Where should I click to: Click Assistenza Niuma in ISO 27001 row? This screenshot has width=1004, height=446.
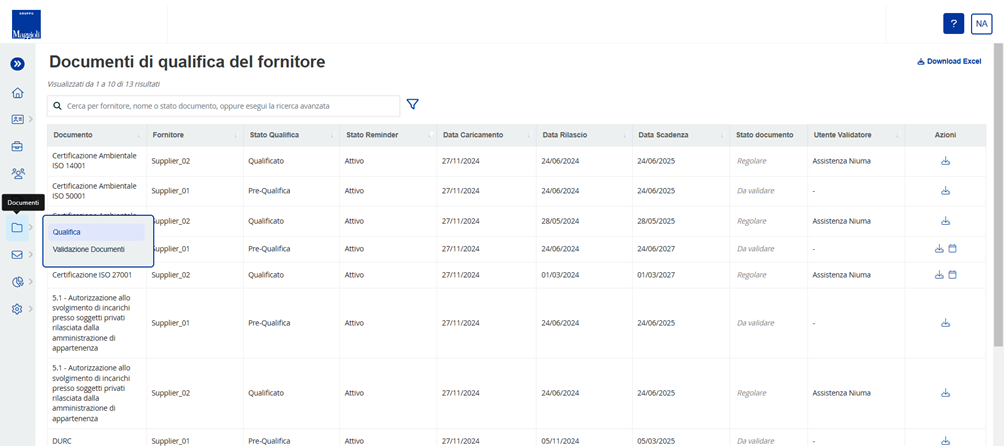pyautogui.click(x=841, y=275)
